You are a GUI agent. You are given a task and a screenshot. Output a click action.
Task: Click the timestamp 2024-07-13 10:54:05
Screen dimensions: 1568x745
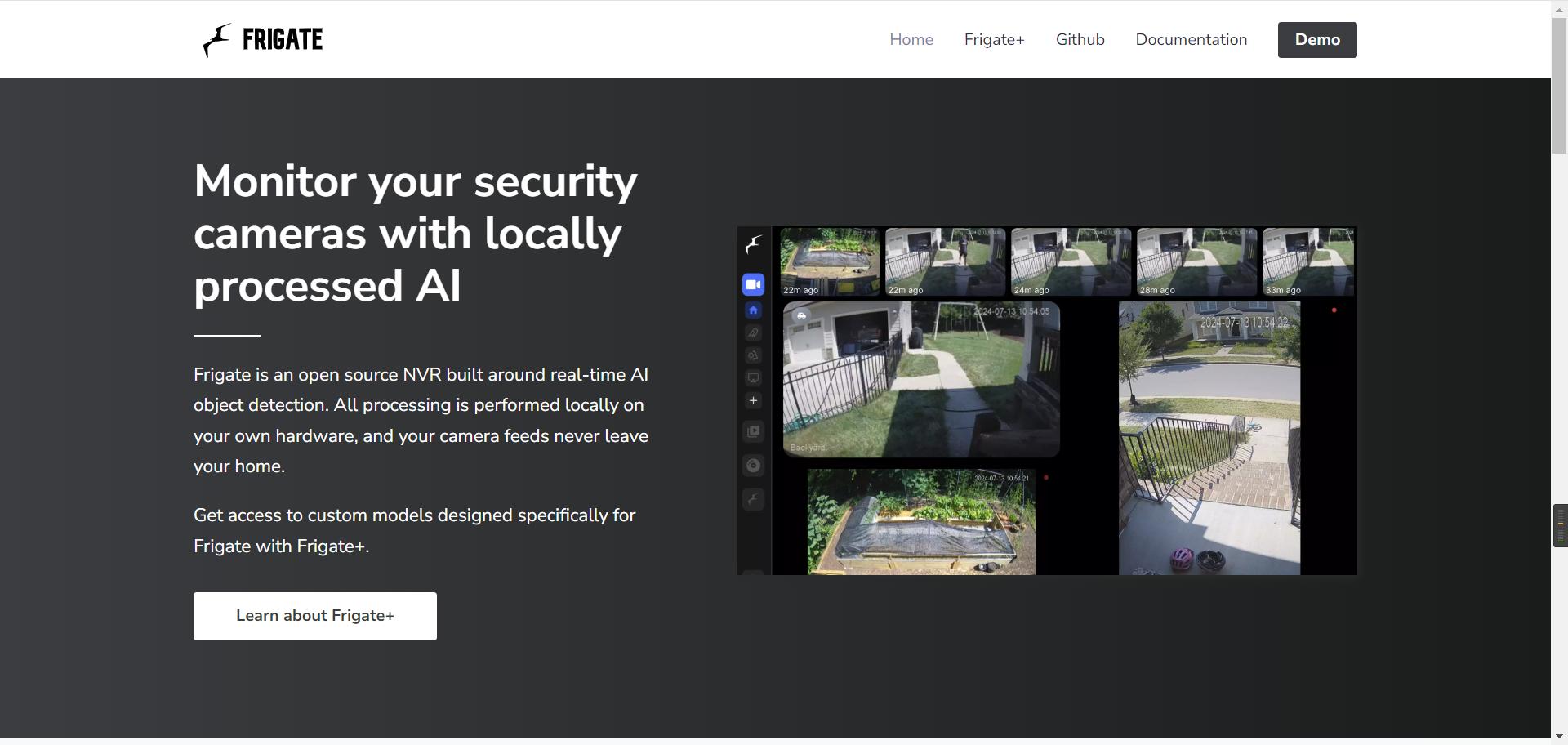[1011, 311]
